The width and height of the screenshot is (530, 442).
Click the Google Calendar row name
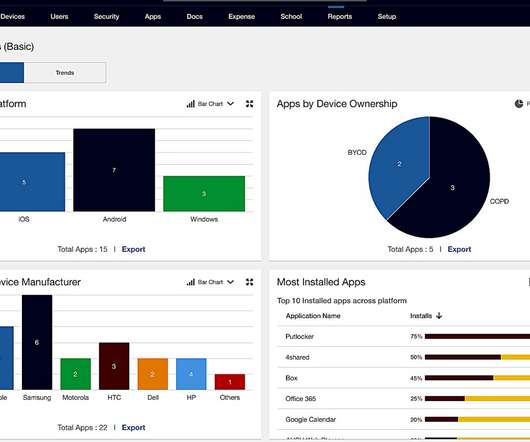pos(311,420)
